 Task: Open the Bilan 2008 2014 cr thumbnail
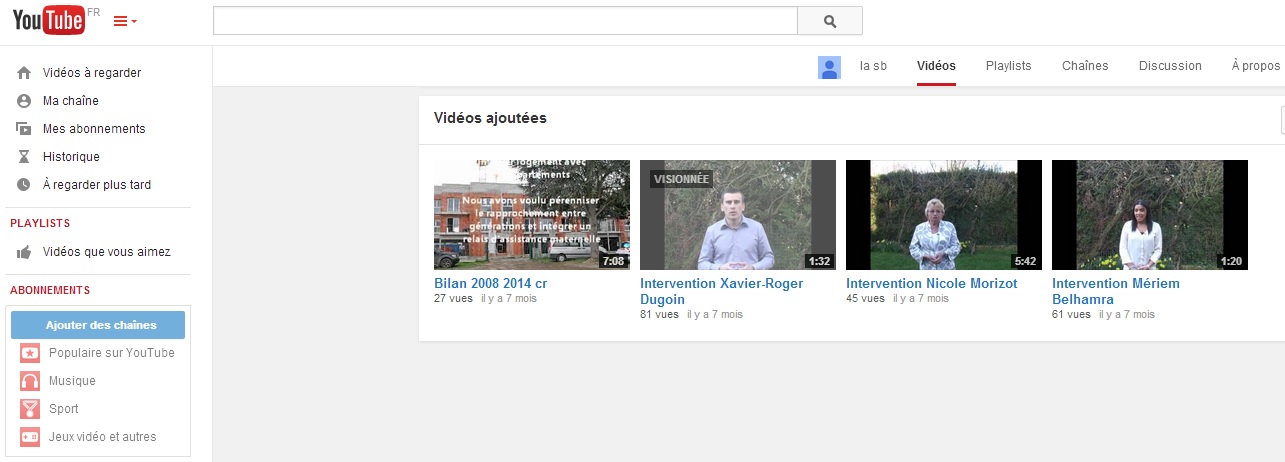coord(532,215)
